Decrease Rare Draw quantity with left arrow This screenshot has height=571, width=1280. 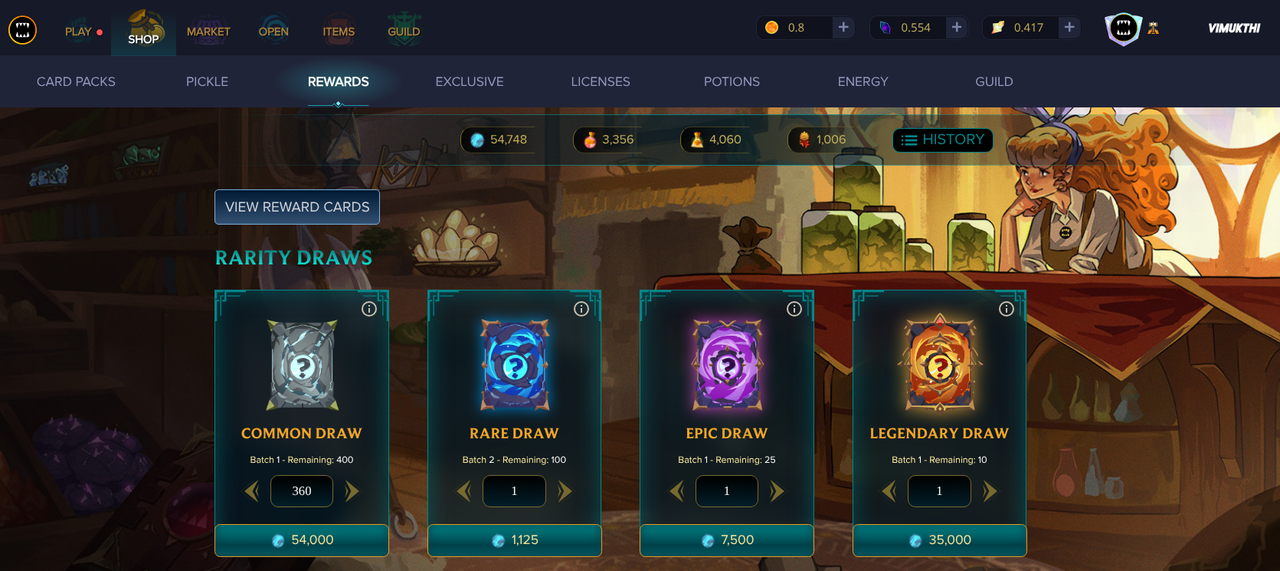[464, 491]
